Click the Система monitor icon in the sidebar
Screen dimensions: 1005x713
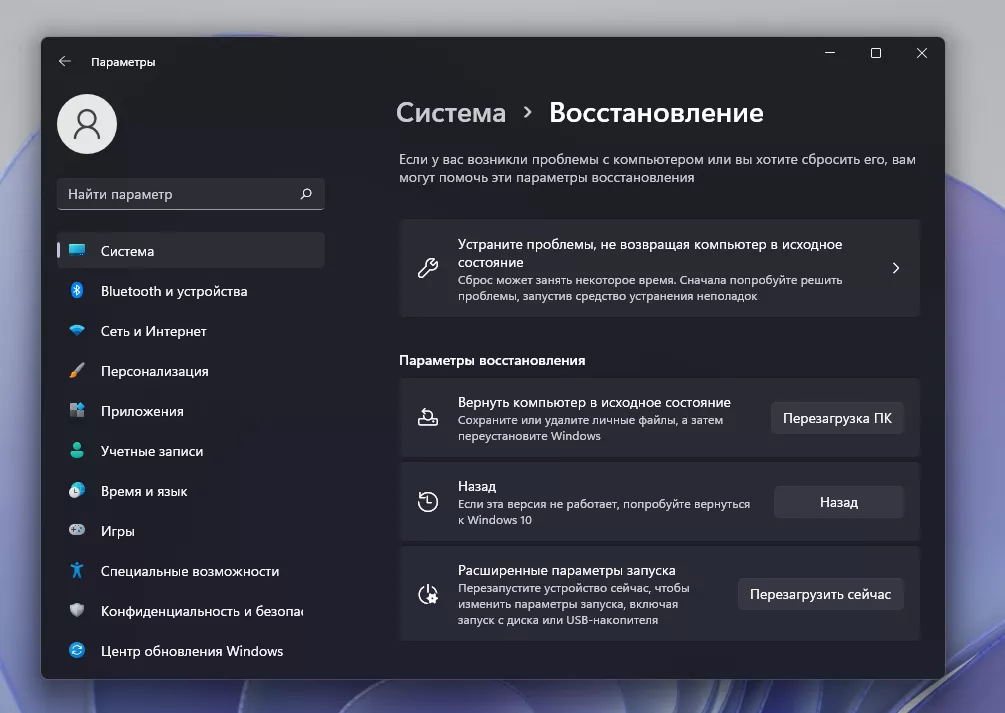click(x=77, y=251)
